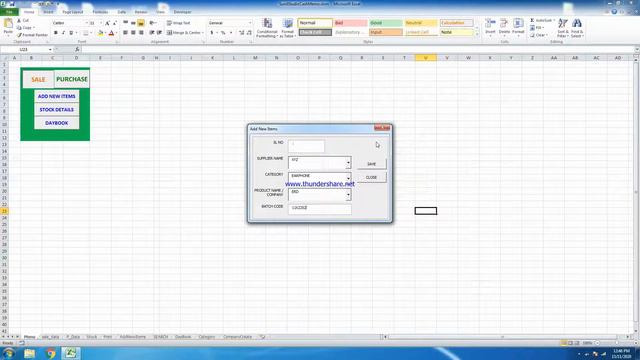This screenshot has height=360, width=640.
Task: Insert a function with fx button
Action: (x=77, y=49)
